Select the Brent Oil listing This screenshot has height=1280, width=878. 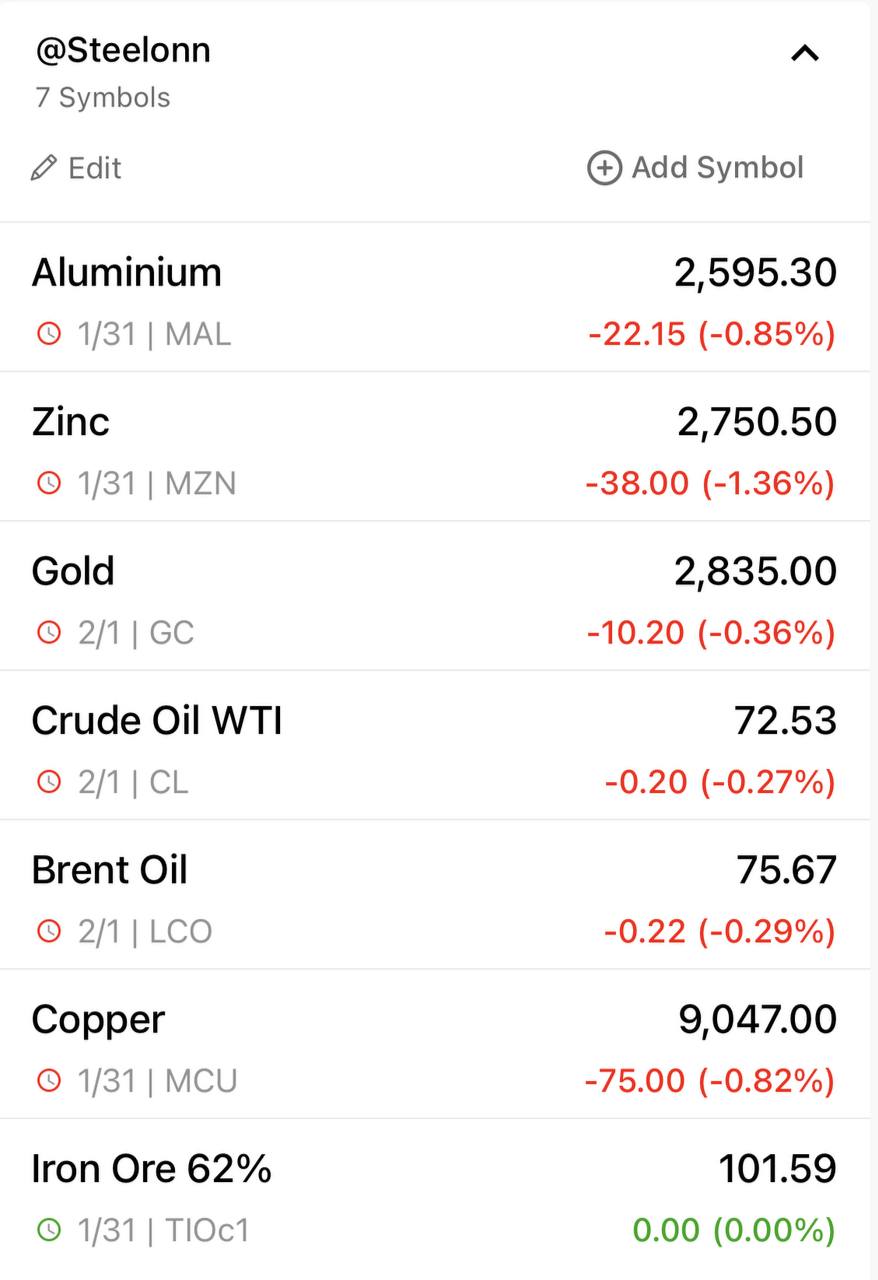[x=435, y=895]
